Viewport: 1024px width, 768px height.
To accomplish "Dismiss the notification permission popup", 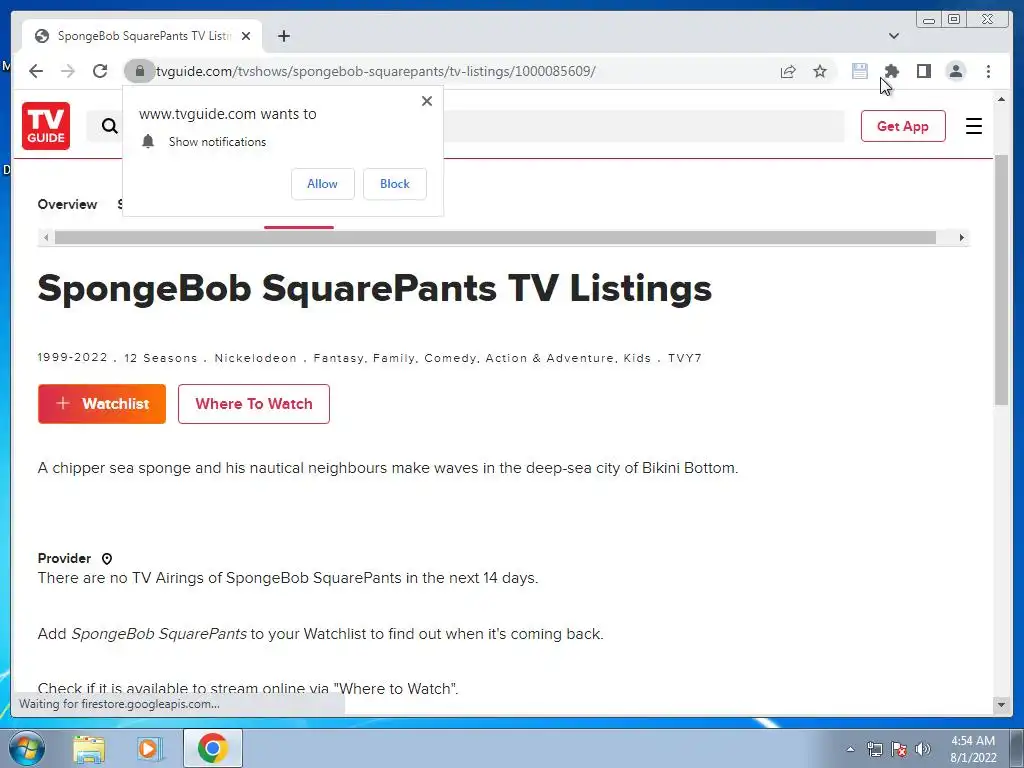I will click(x=427, y=101).
